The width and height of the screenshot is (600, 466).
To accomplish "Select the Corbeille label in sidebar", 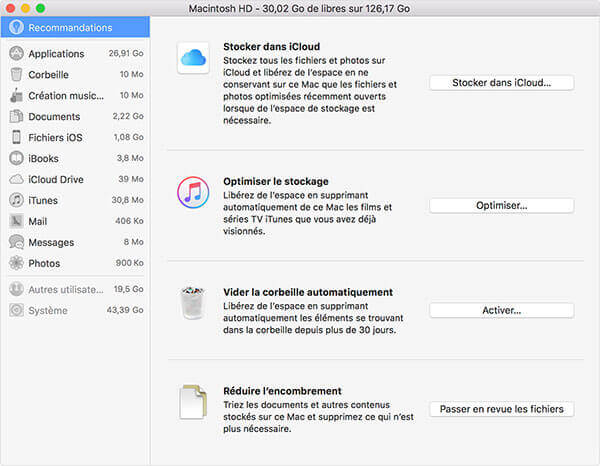I will [x=49, y=75].
